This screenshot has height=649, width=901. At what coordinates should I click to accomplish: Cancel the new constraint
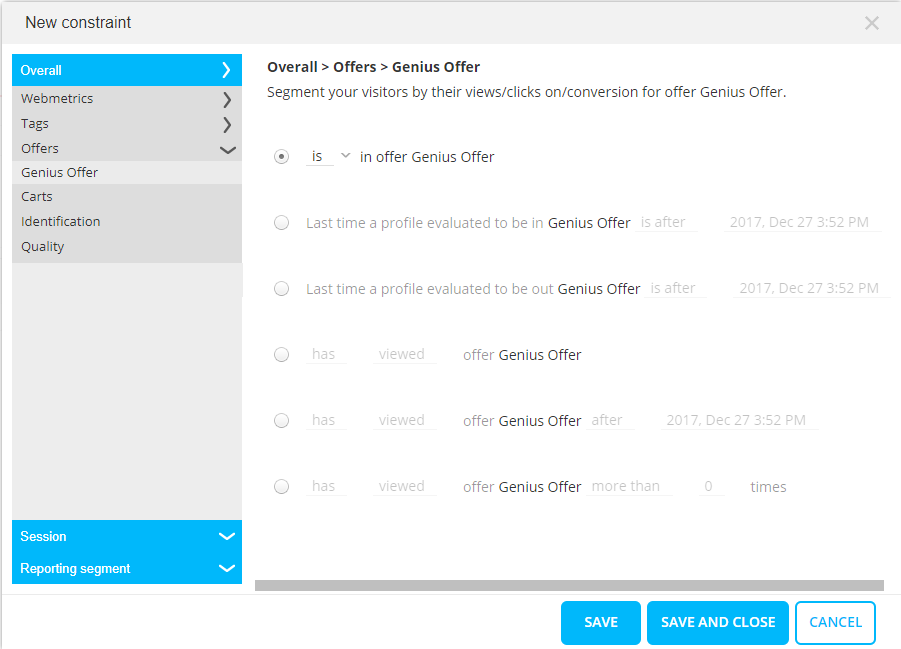(x=835, y=622)
